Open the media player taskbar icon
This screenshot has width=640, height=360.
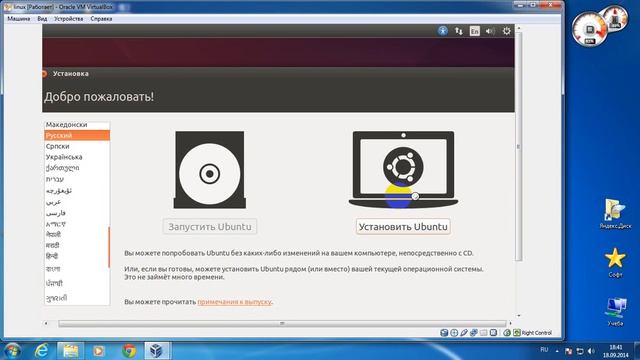pyautogui.click(x=98, y=351)
